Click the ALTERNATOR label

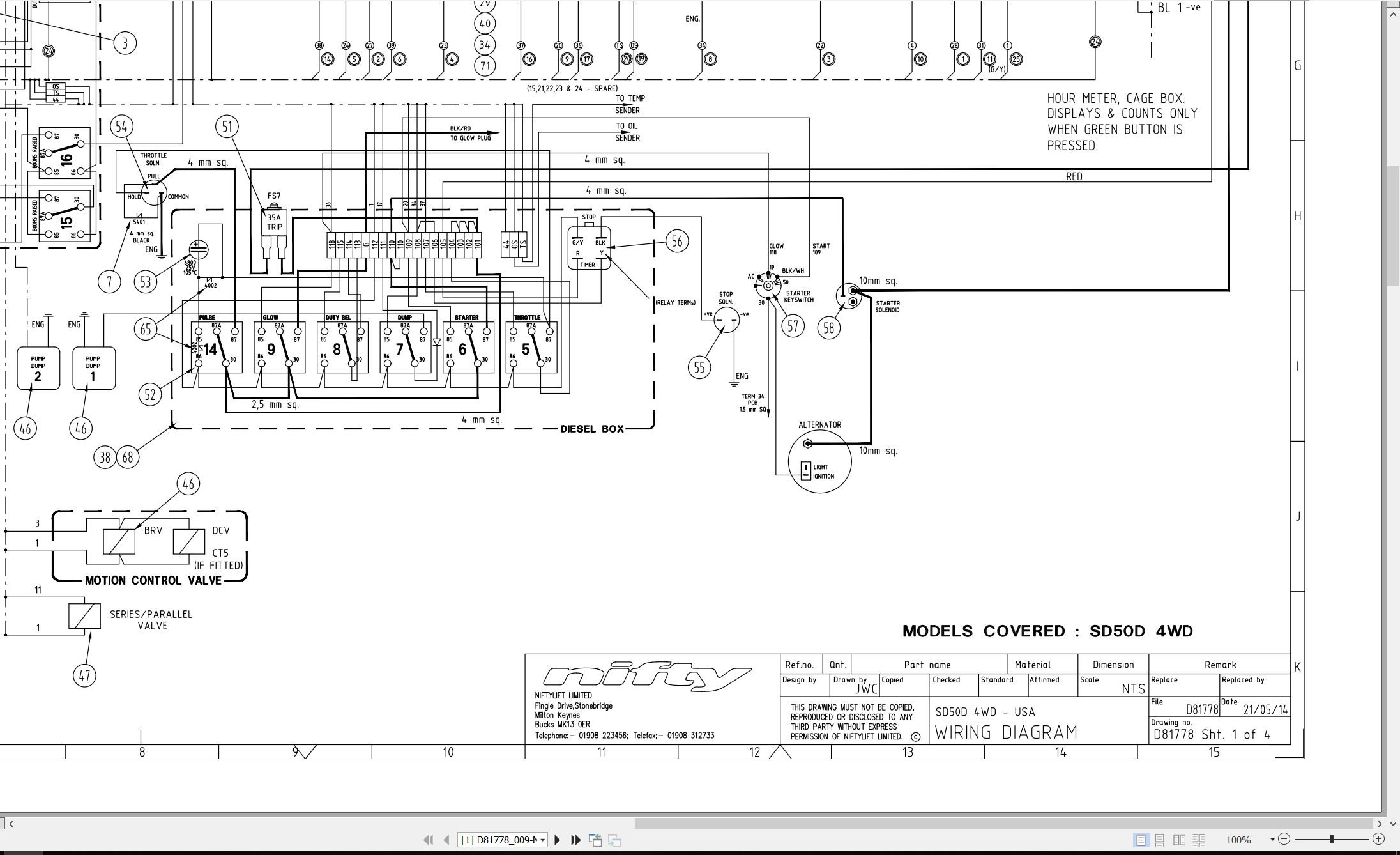[x=819, y=425]
